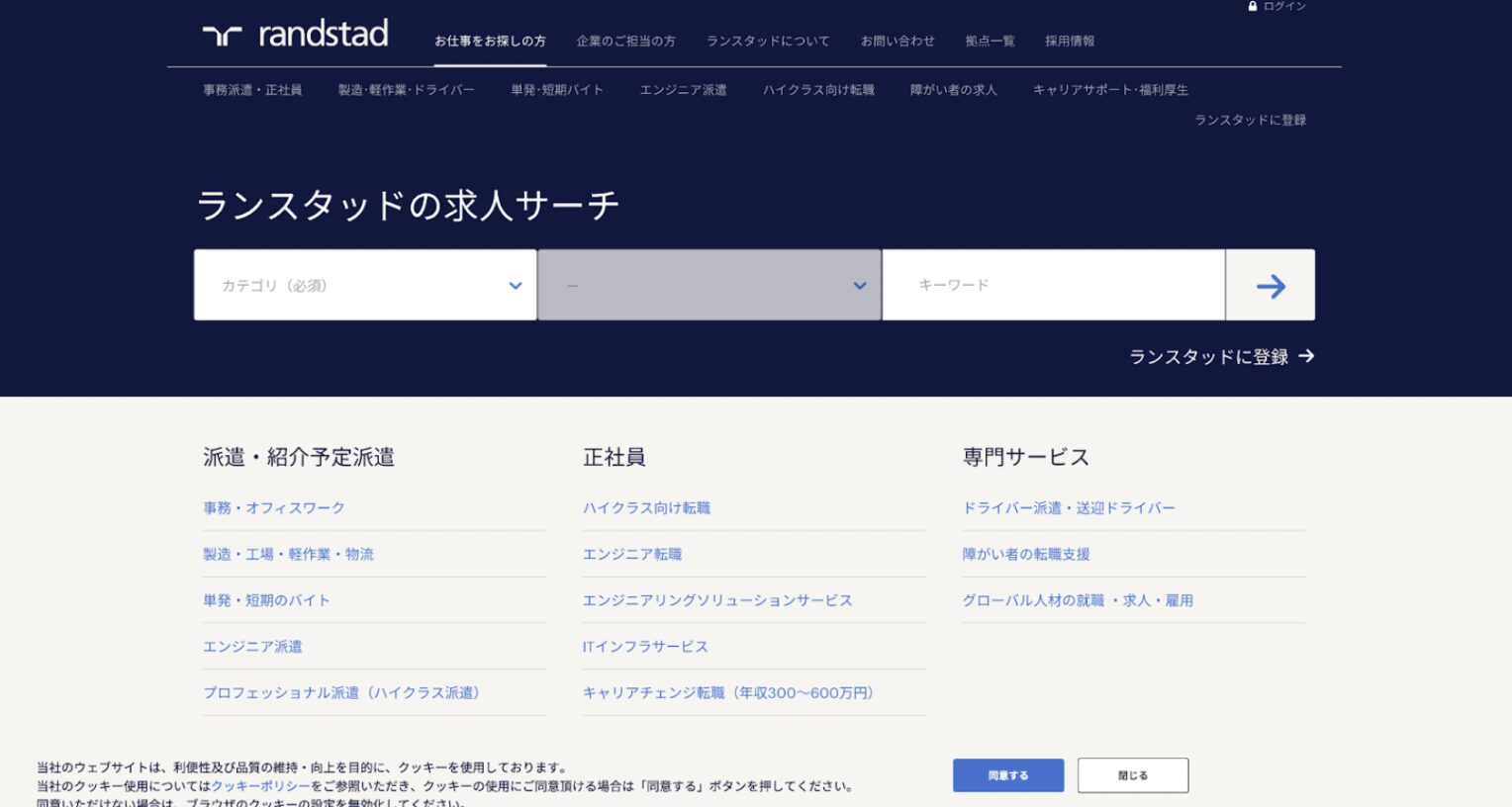Open キャリアチェンジ転職 link

[x=728, y=693]
